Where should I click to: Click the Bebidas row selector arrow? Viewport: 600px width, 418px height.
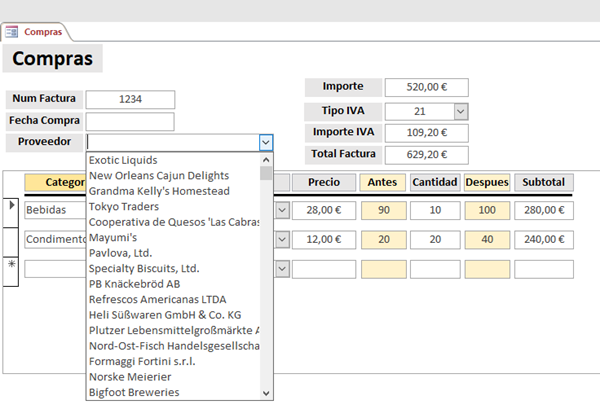tap(12, 206)
